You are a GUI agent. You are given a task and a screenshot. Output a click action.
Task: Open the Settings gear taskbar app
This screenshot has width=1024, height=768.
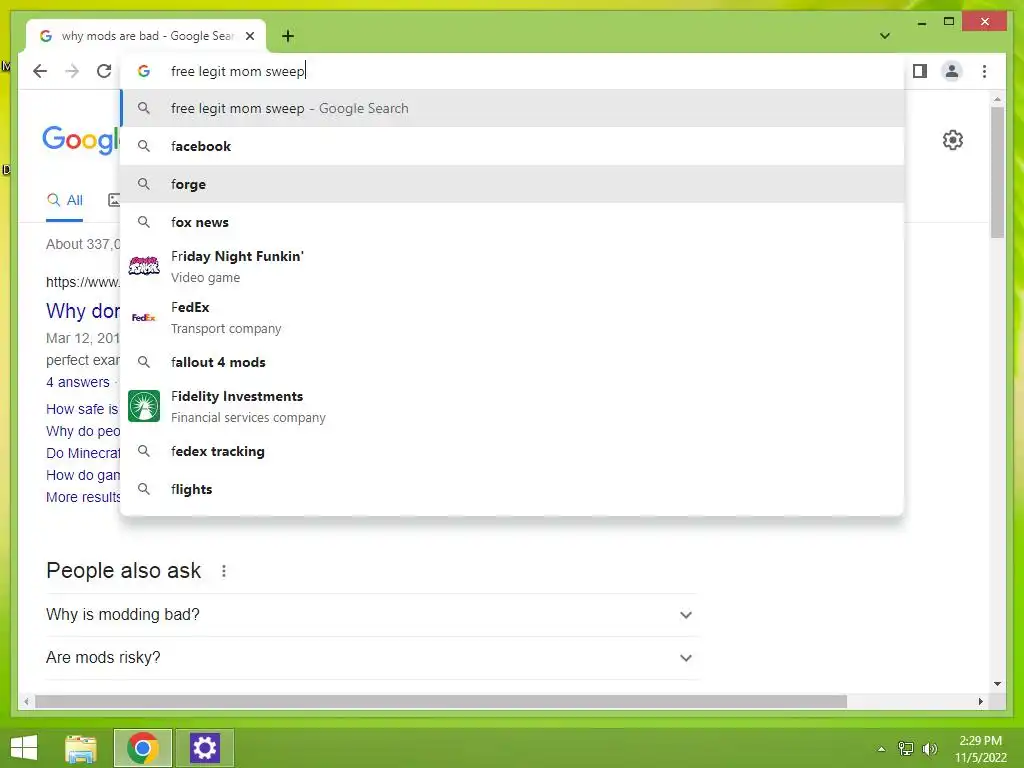[204, 748]
